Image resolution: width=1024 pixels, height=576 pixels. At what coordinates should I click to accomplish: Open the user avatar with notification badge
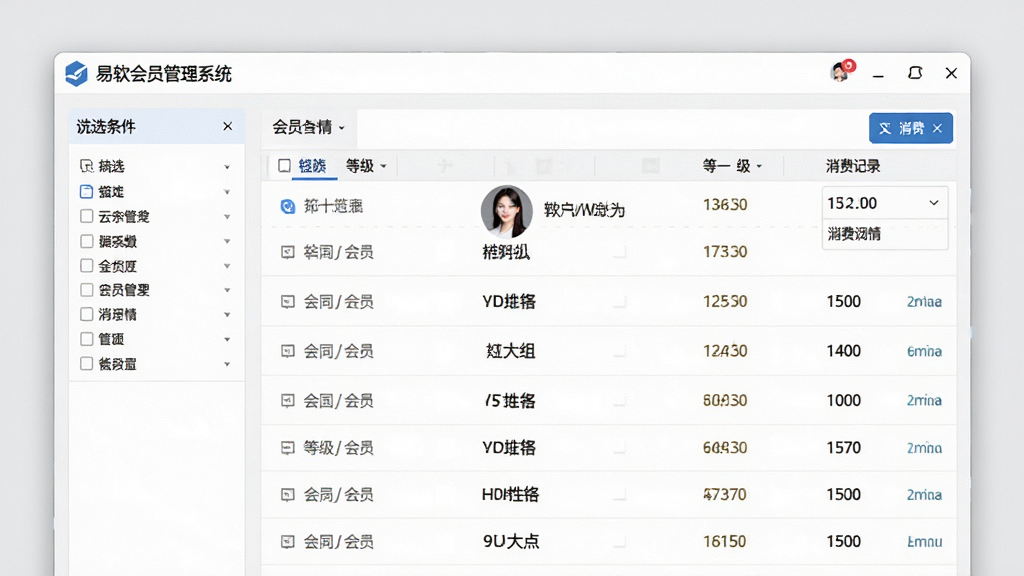[842, 71]
